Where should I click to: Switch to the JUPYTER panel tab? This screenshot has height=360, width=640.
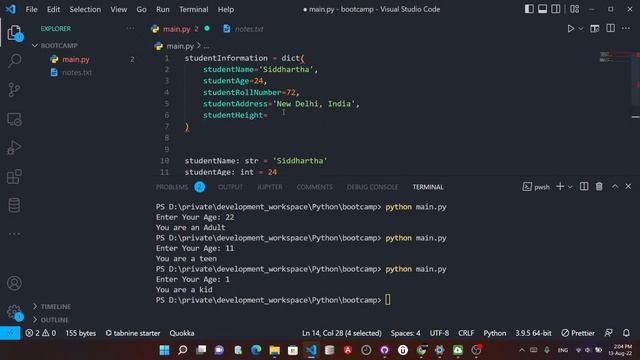[269, 187]
